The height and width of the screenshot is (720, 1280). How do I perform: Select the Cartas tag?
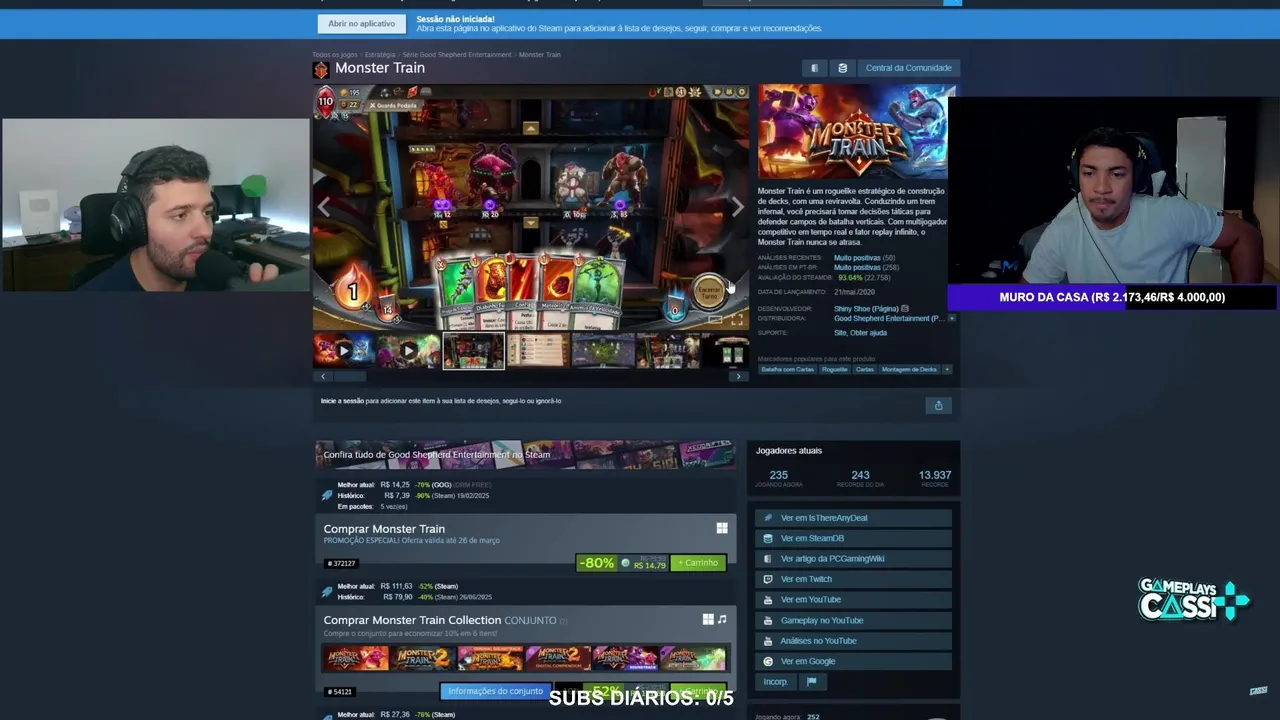click(x=864, y=369)
